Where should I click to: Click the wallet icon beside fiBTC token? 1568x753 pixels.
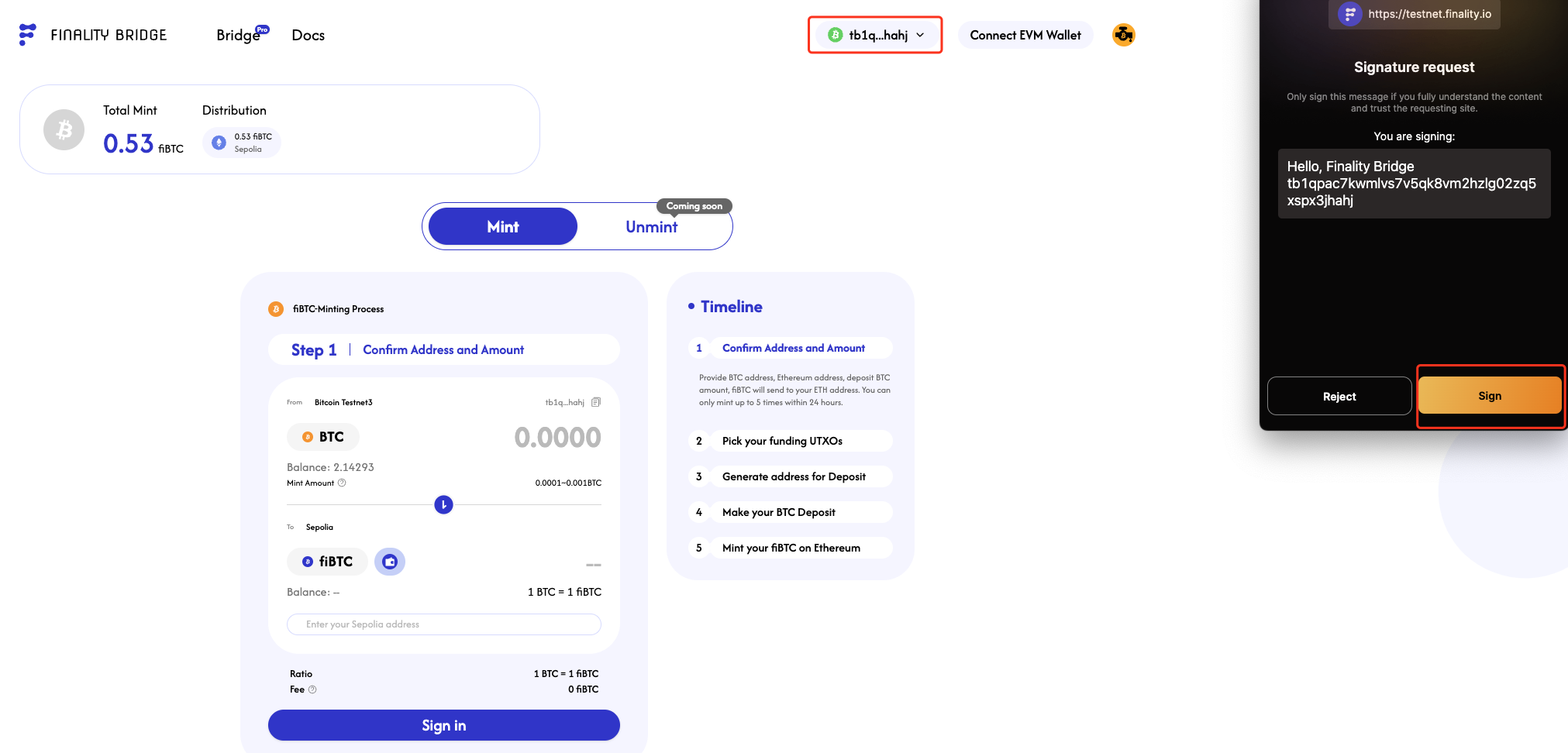point(389,562)
